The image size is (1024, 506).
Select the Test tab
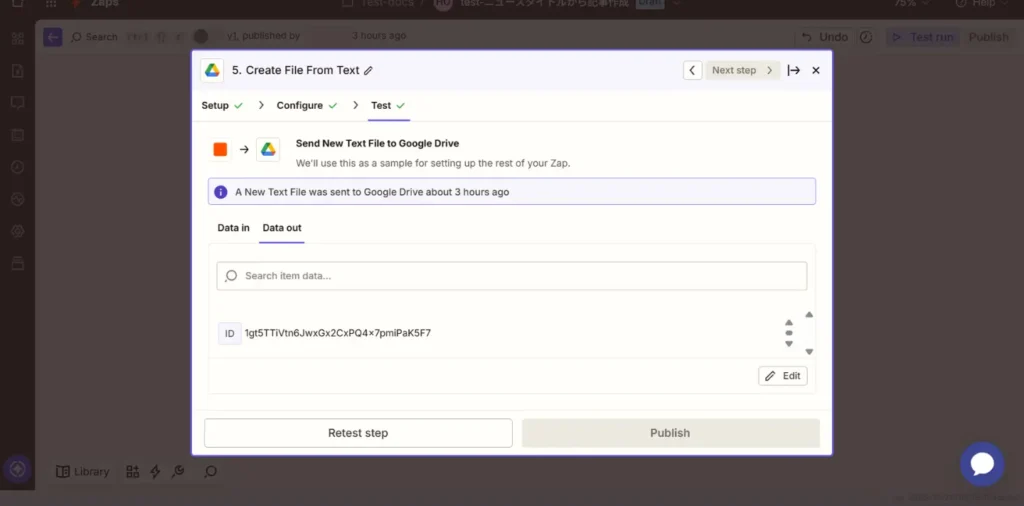click(381, 105)
